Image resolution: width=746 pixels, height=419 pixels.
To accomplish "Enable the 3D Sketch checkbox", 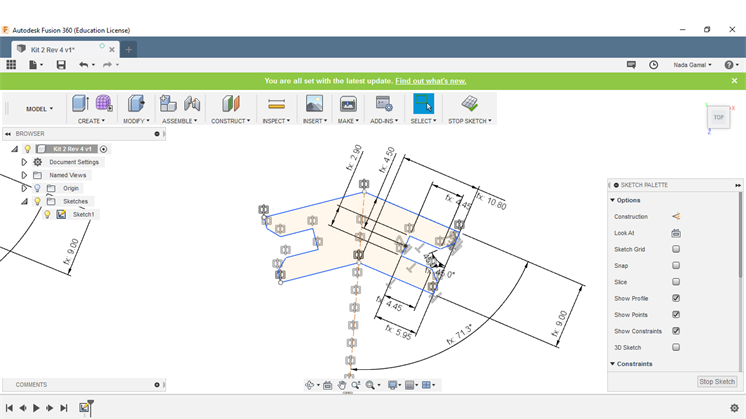I will [x=676, y=347].
